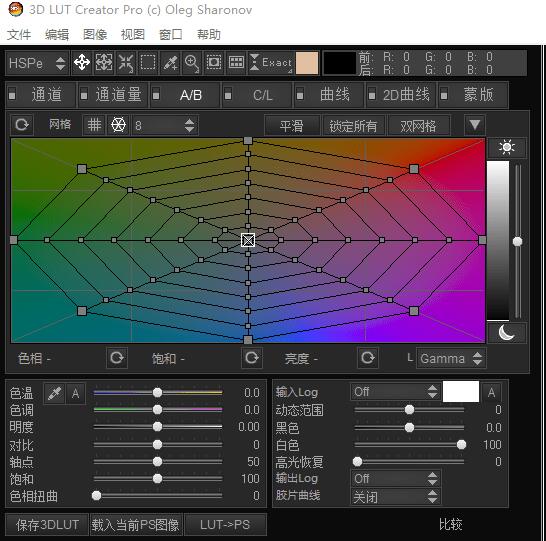
Task: Pick the eyedropper tool in top toolbar
Action: 170,63
